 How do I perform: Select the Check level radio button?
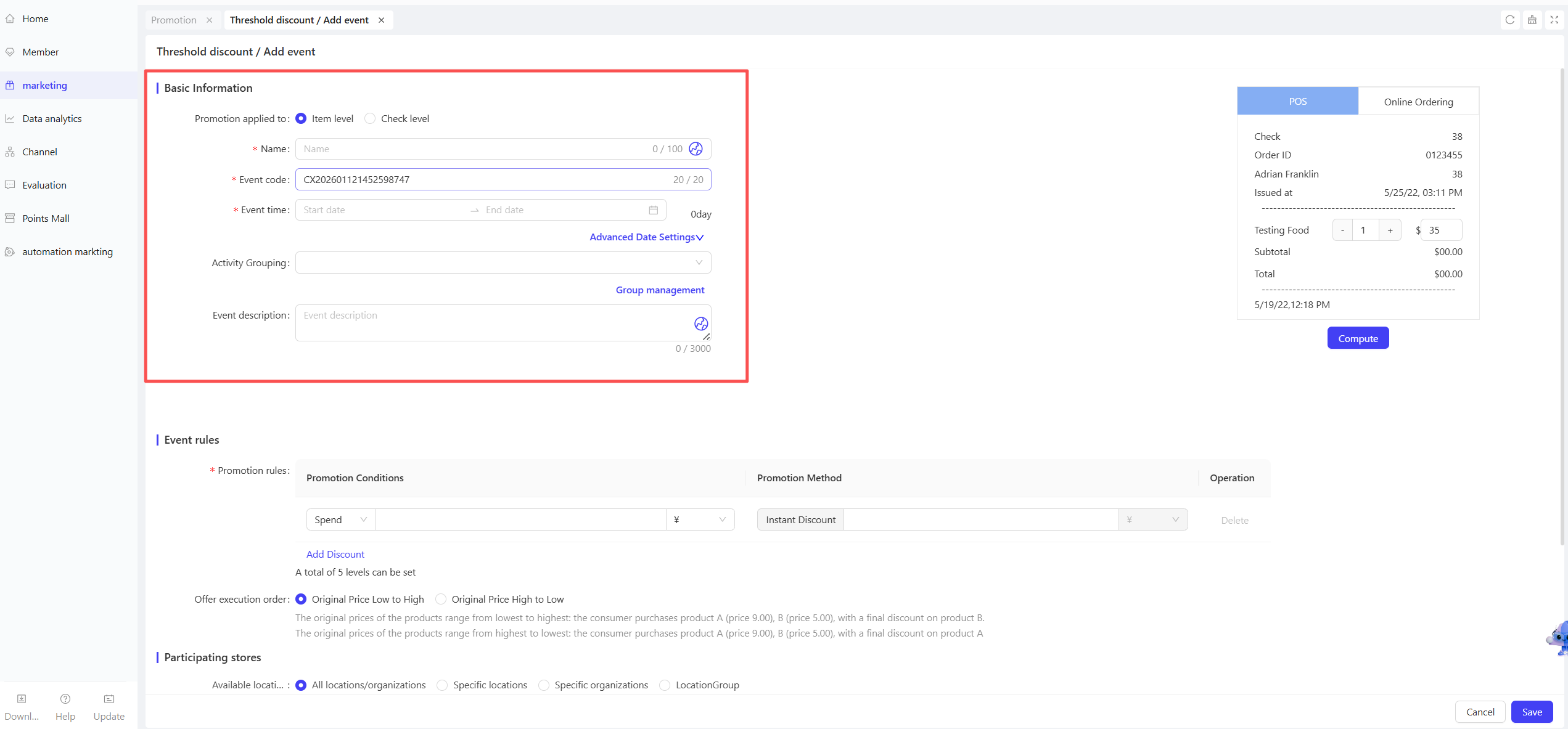click(x=370, y=118)
